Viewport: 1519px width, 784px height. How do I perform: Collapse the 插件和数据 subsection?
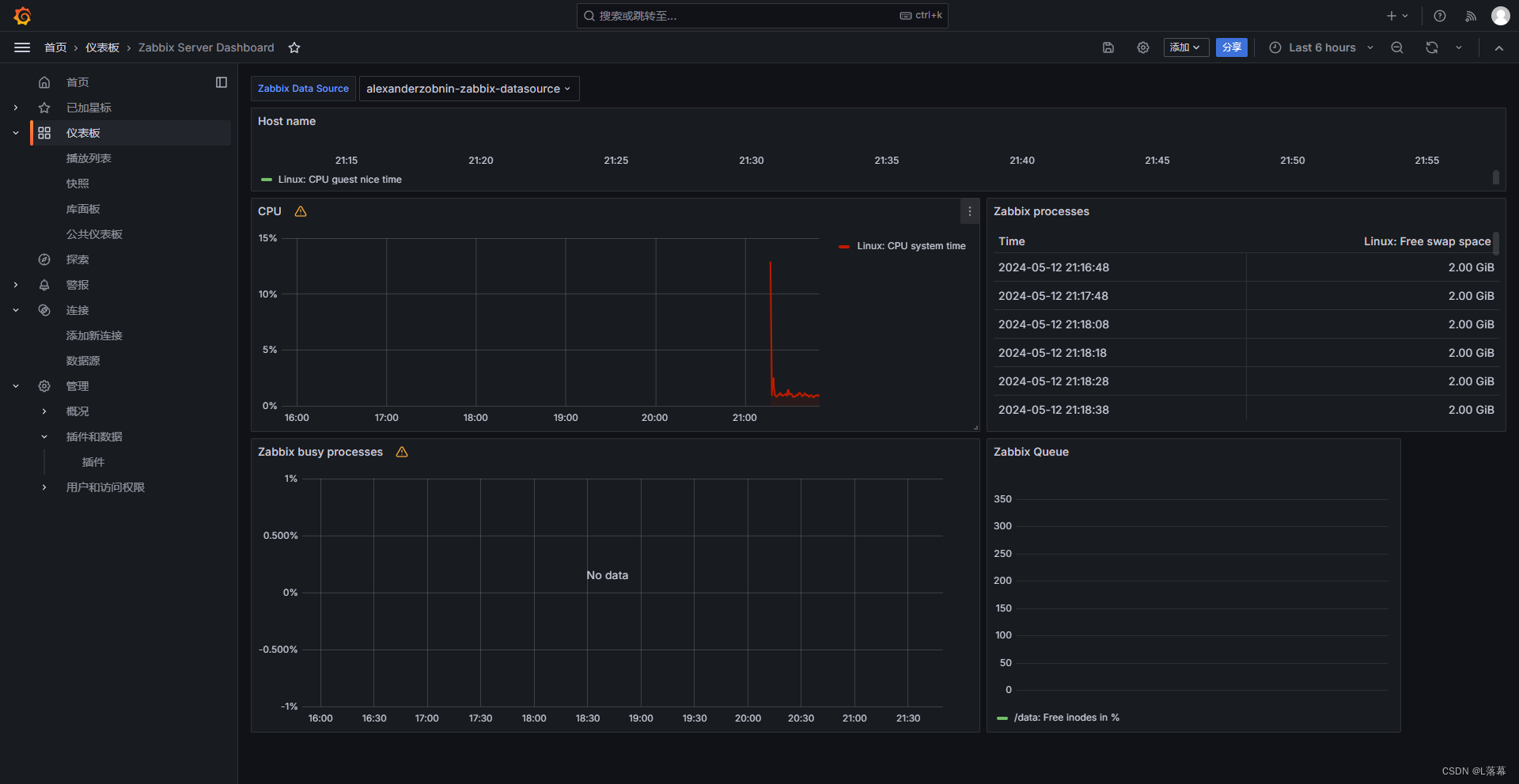(x=44, y=437)
